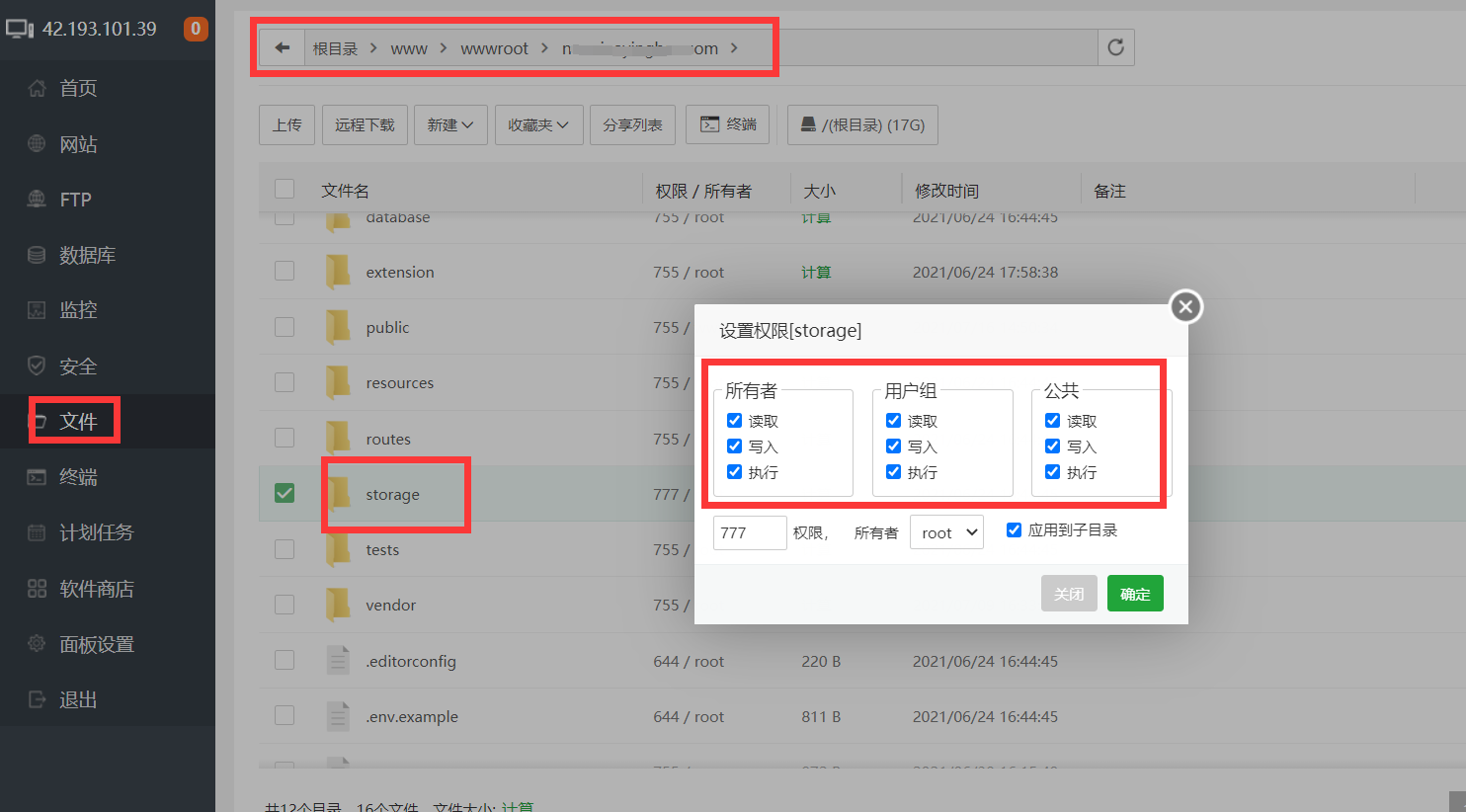Click 计算 size link for extension
Viewport: 1466px width, 812px height.
click(816, 272)
